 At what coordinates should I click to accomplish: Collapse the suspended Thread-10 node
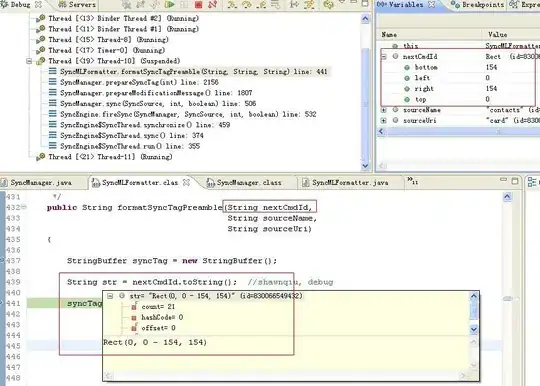[29, 61]
